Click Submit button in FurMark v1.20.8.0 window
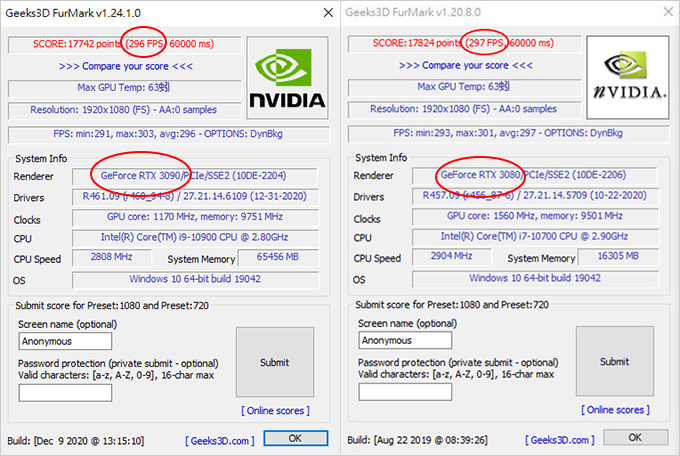The height and width of the screenshot is (456, 680). [x=615, y=361]
